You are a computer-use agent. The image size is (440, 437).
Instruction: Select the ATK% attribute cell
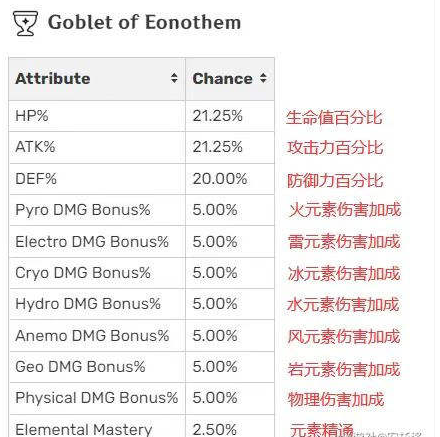pos(97,147)
